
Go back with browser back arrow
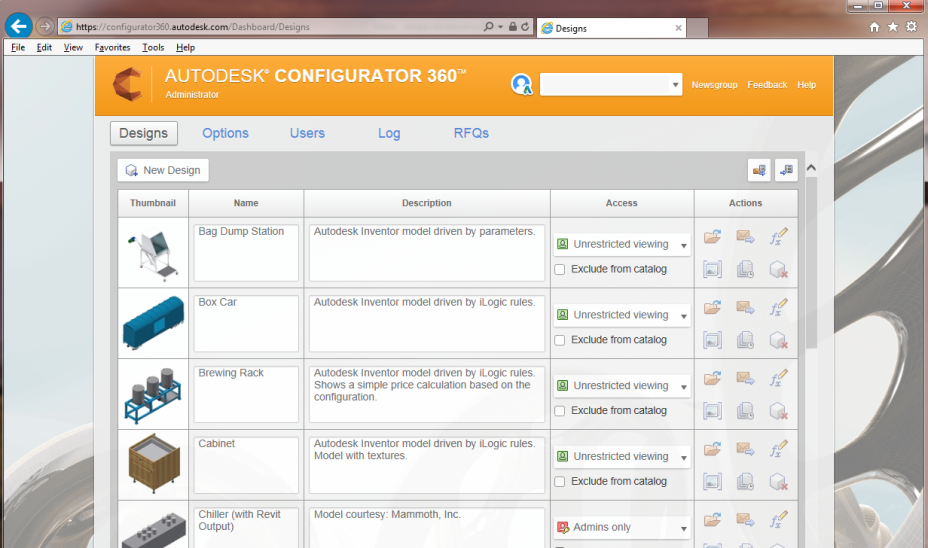click(19, 26)
